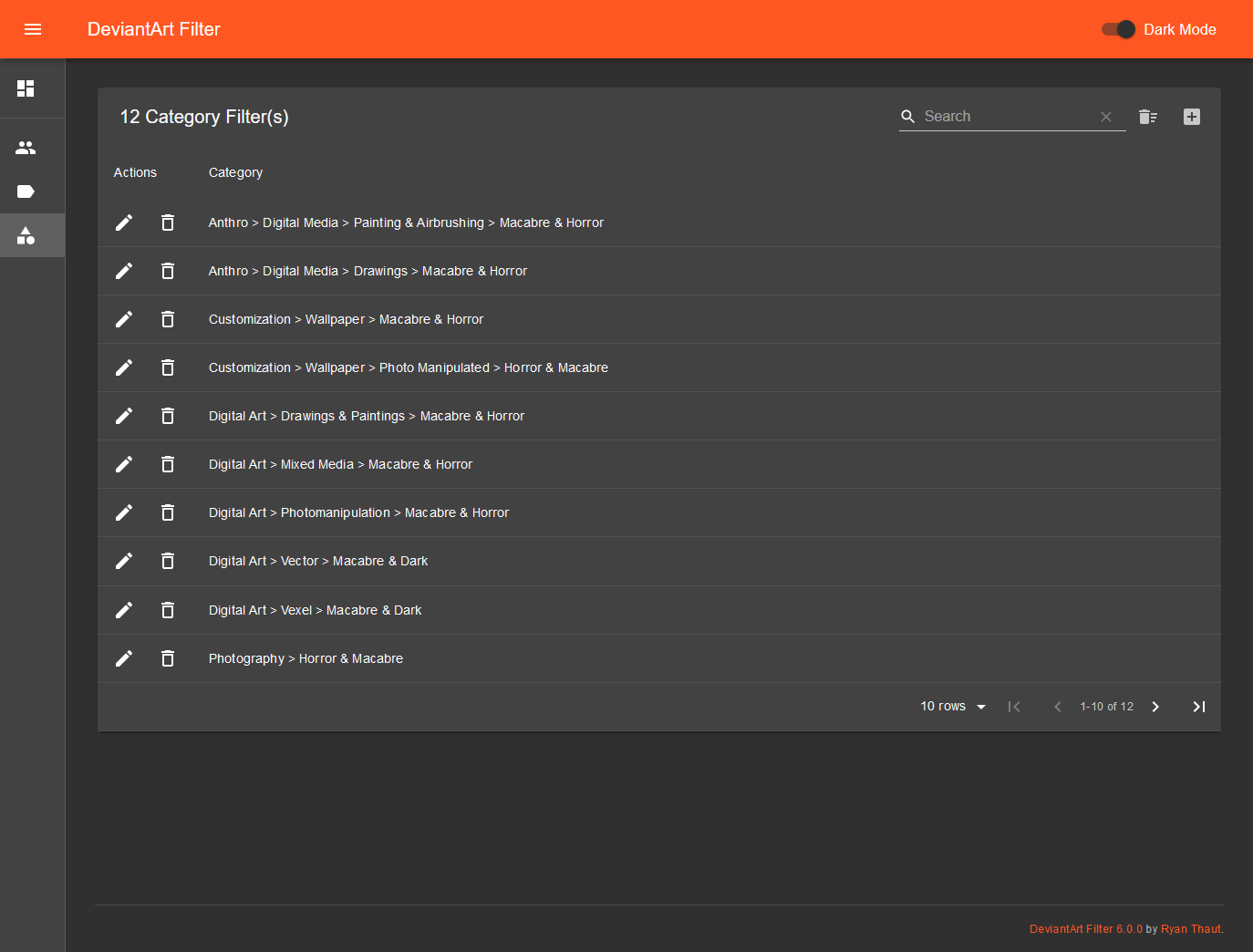This screenshot has height=952, width=1253.
Task: Select the 'Photography > Horror & Macabre' text
Action: click(305, 658)
